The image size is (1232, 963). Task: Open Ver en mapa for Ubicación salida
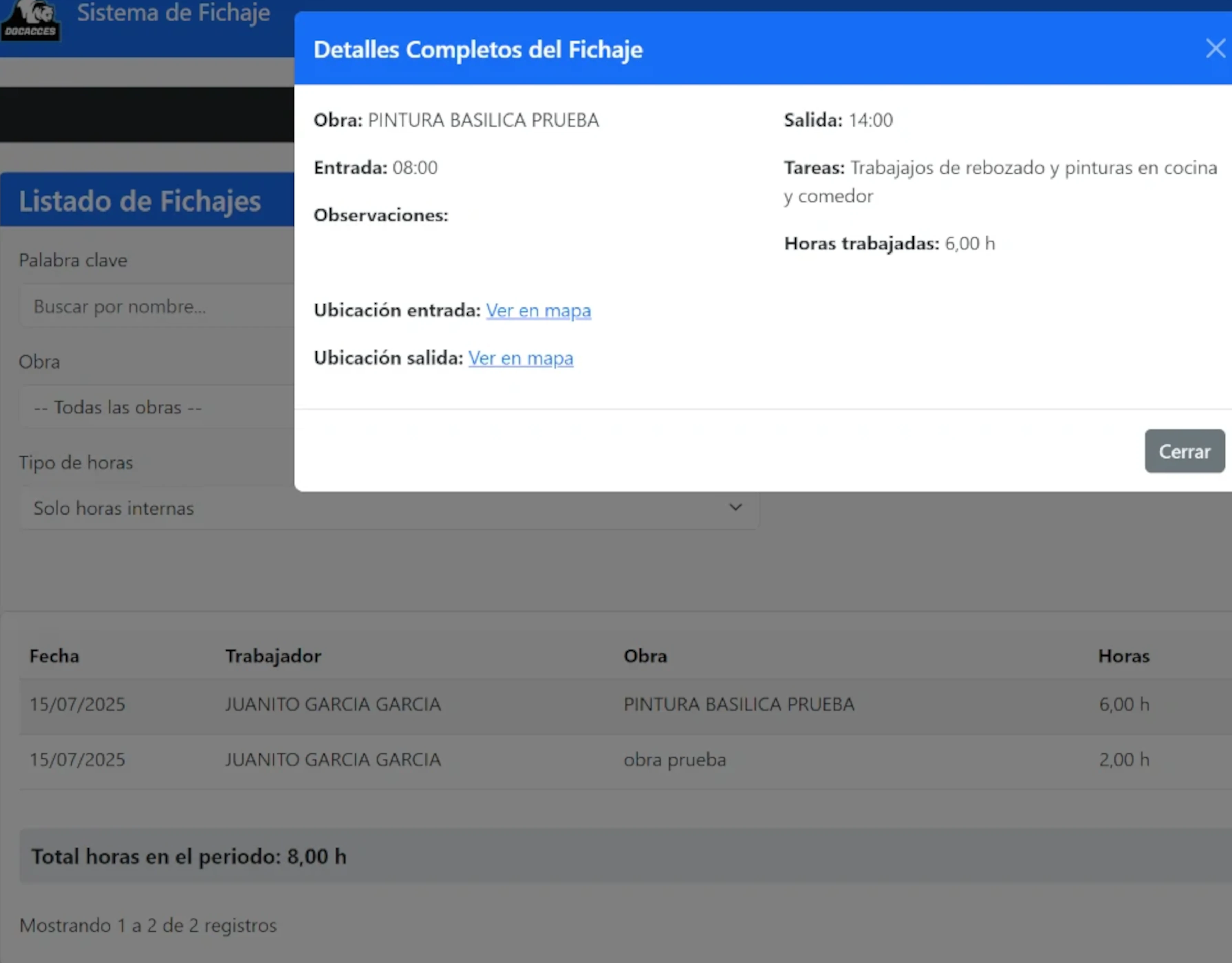point(521,358)
